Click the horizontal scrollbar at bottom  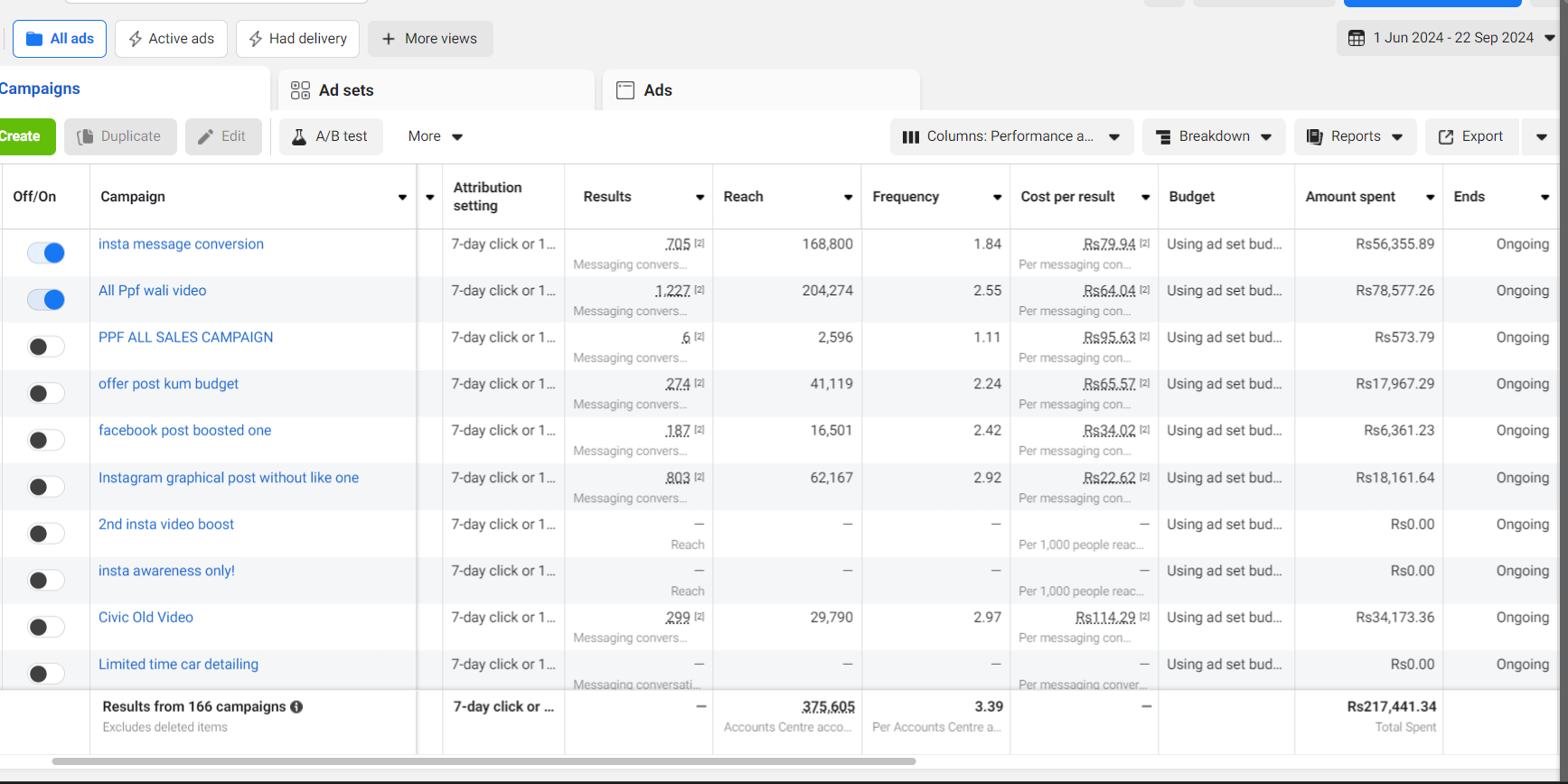[x=484, y=761]
